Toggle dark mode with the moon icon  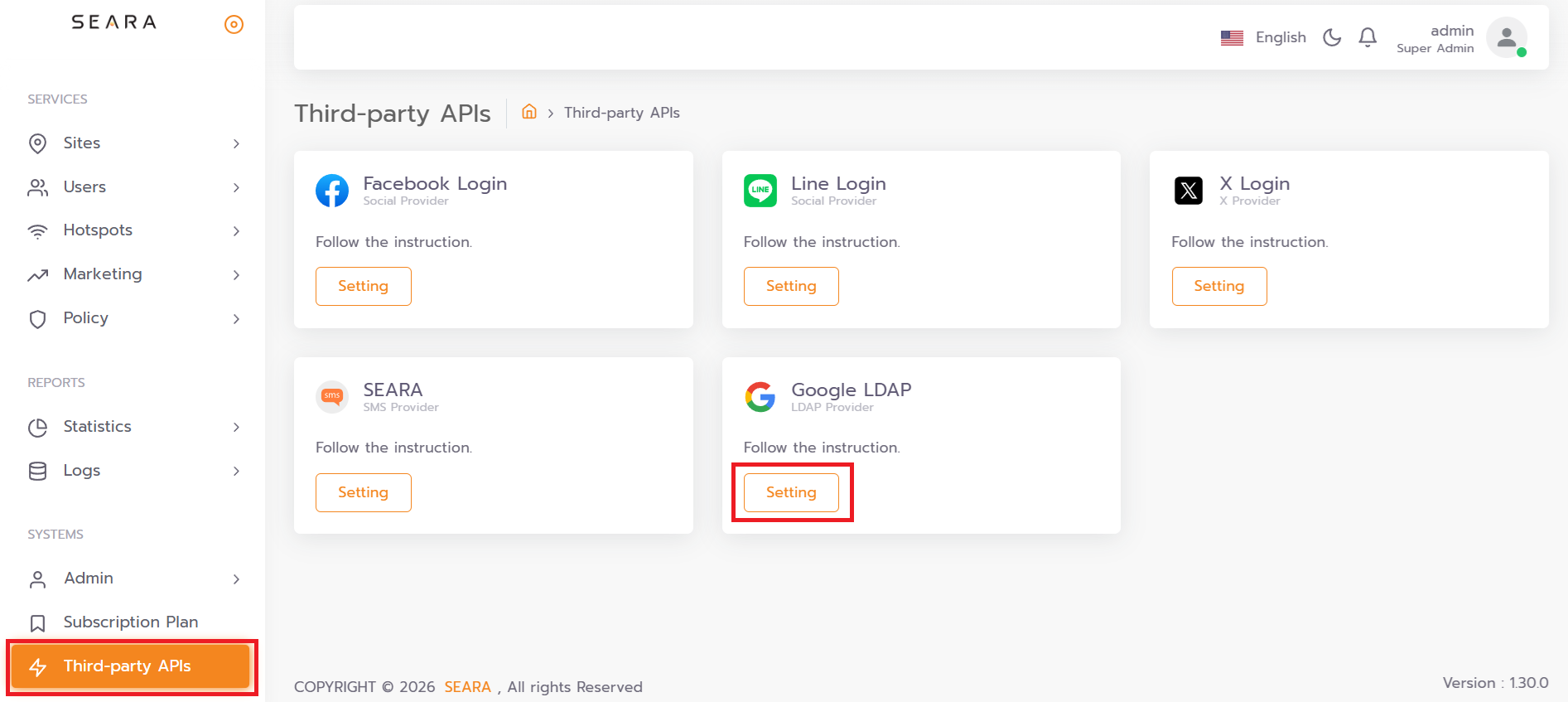(x=1332, y=37)
